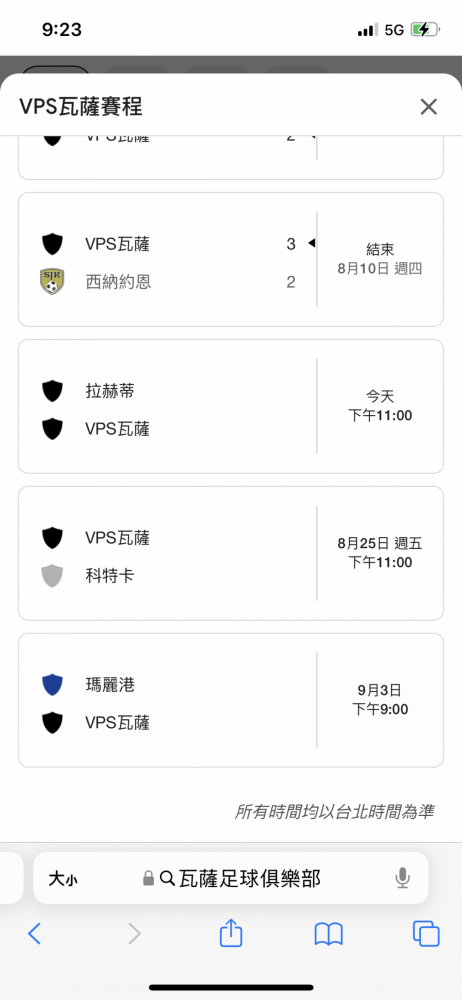
Task: Tap the gray 科特卡 shield icon
Action: [x=52, y=576]
